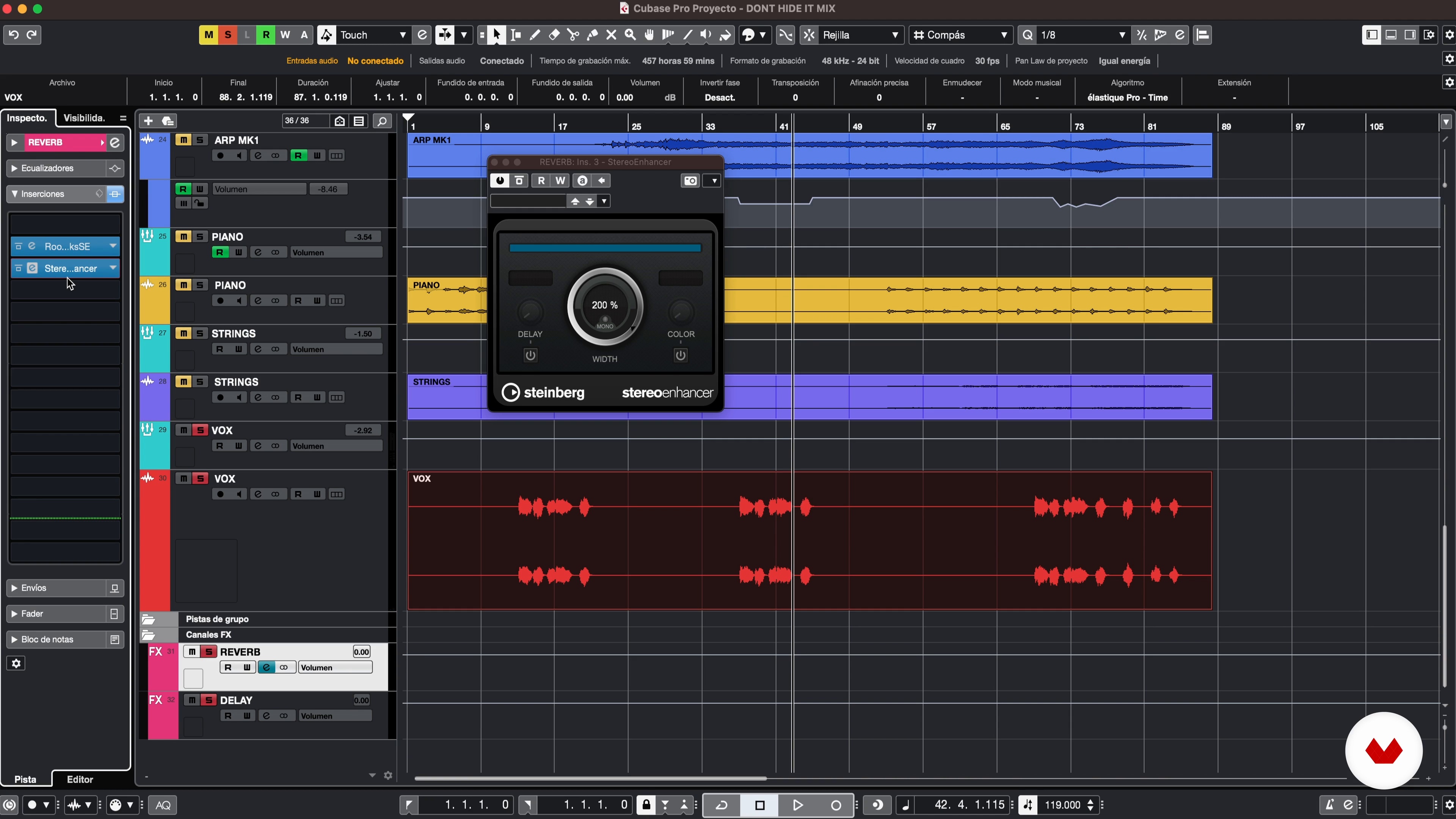1456x819 pixels.
Task: Enable COLOR power button in StereoEnhancer
Action: tap(681, 356)
